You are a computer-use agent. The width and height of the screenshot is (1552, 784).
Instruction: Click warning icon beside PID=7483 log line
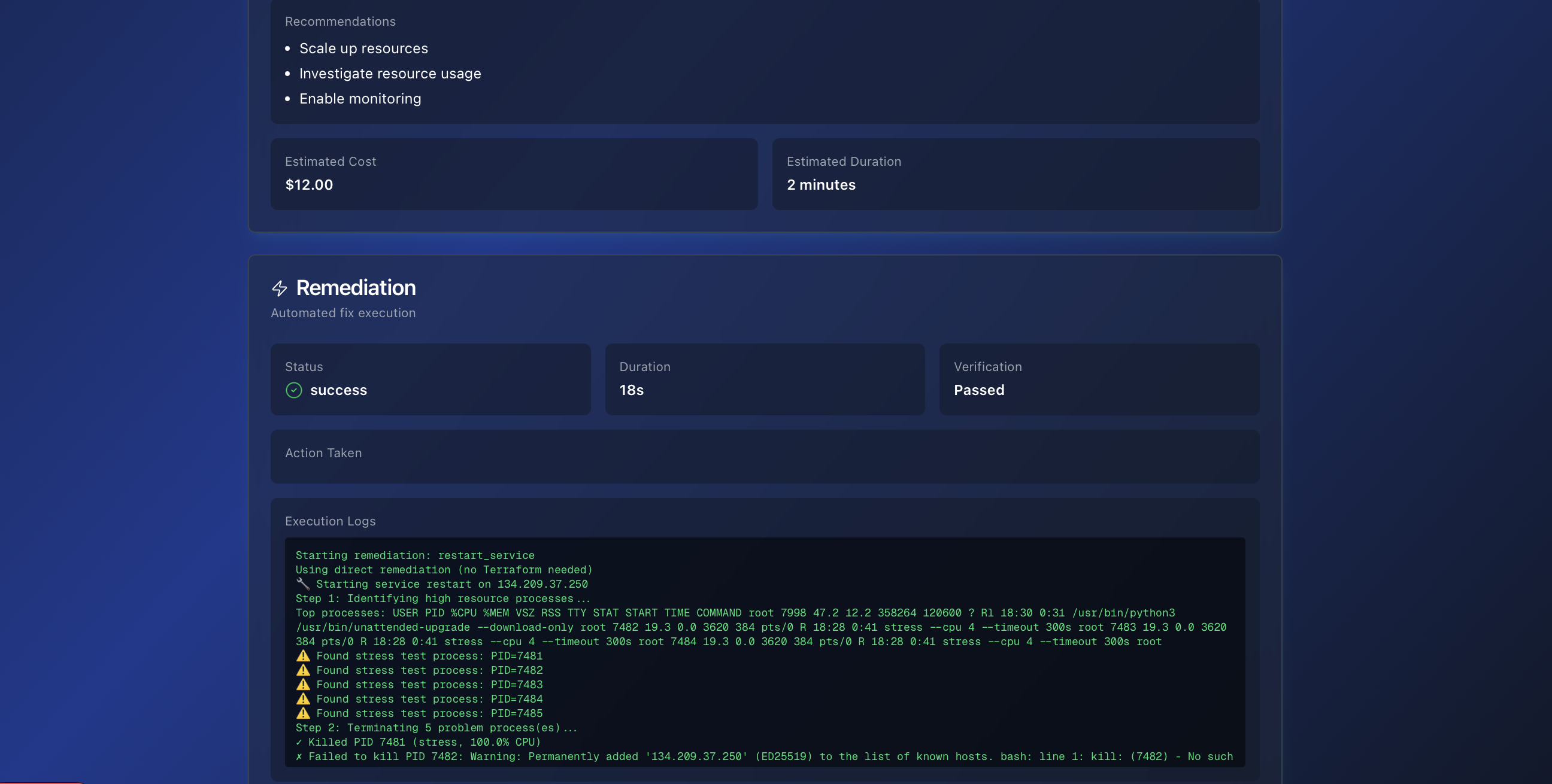click(x=303, y=685)
